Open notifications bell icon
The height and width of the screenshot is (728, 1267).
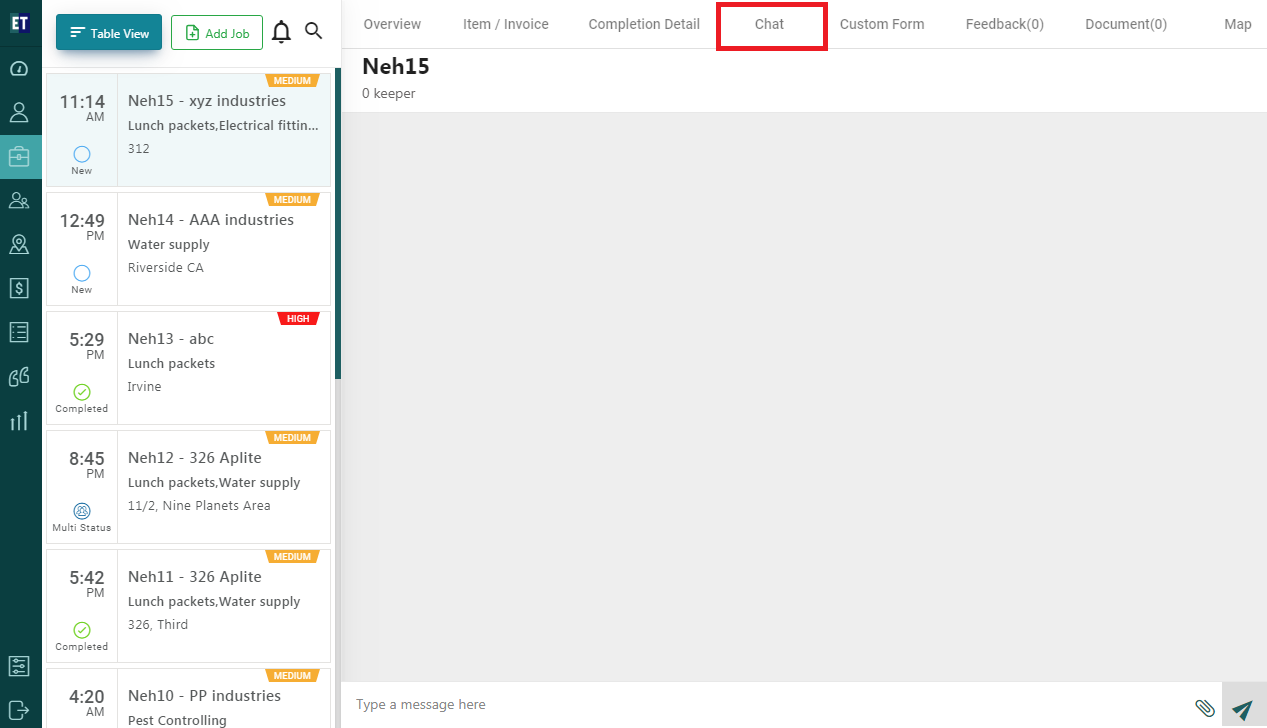click(x=282, y=32)
